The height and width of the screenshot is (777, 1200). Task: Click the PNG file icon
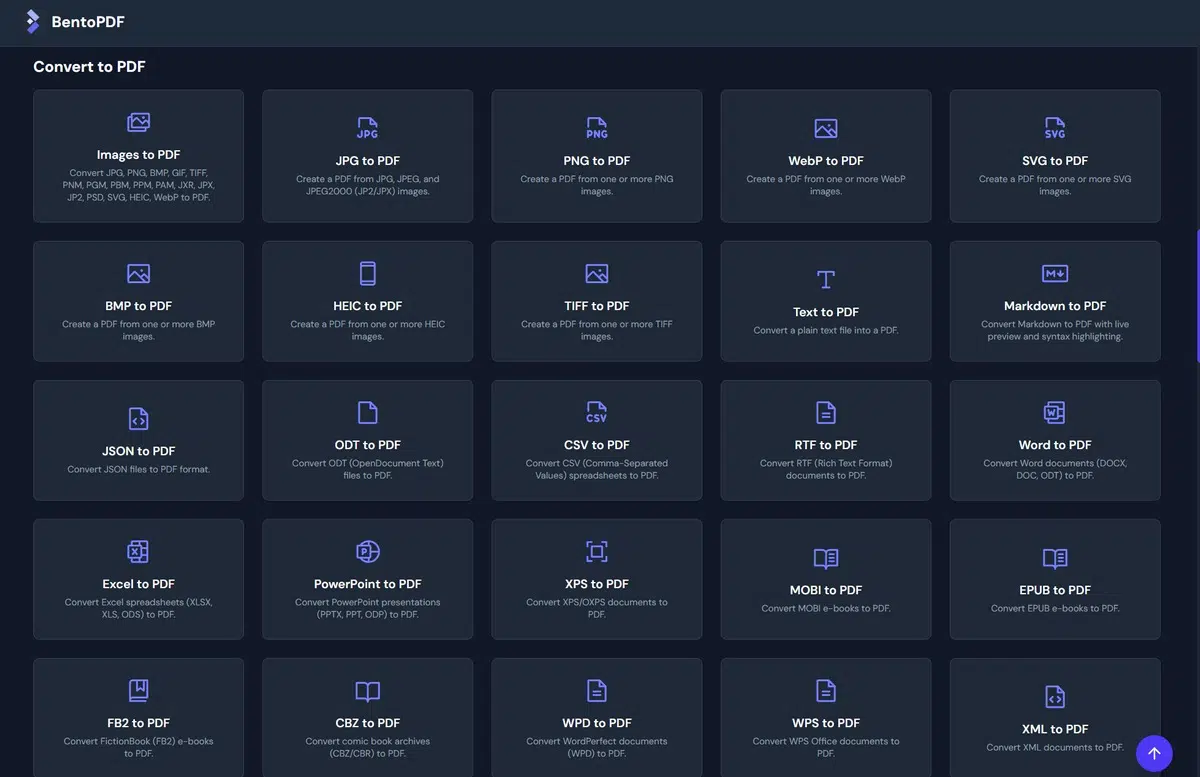pos(597,128)
